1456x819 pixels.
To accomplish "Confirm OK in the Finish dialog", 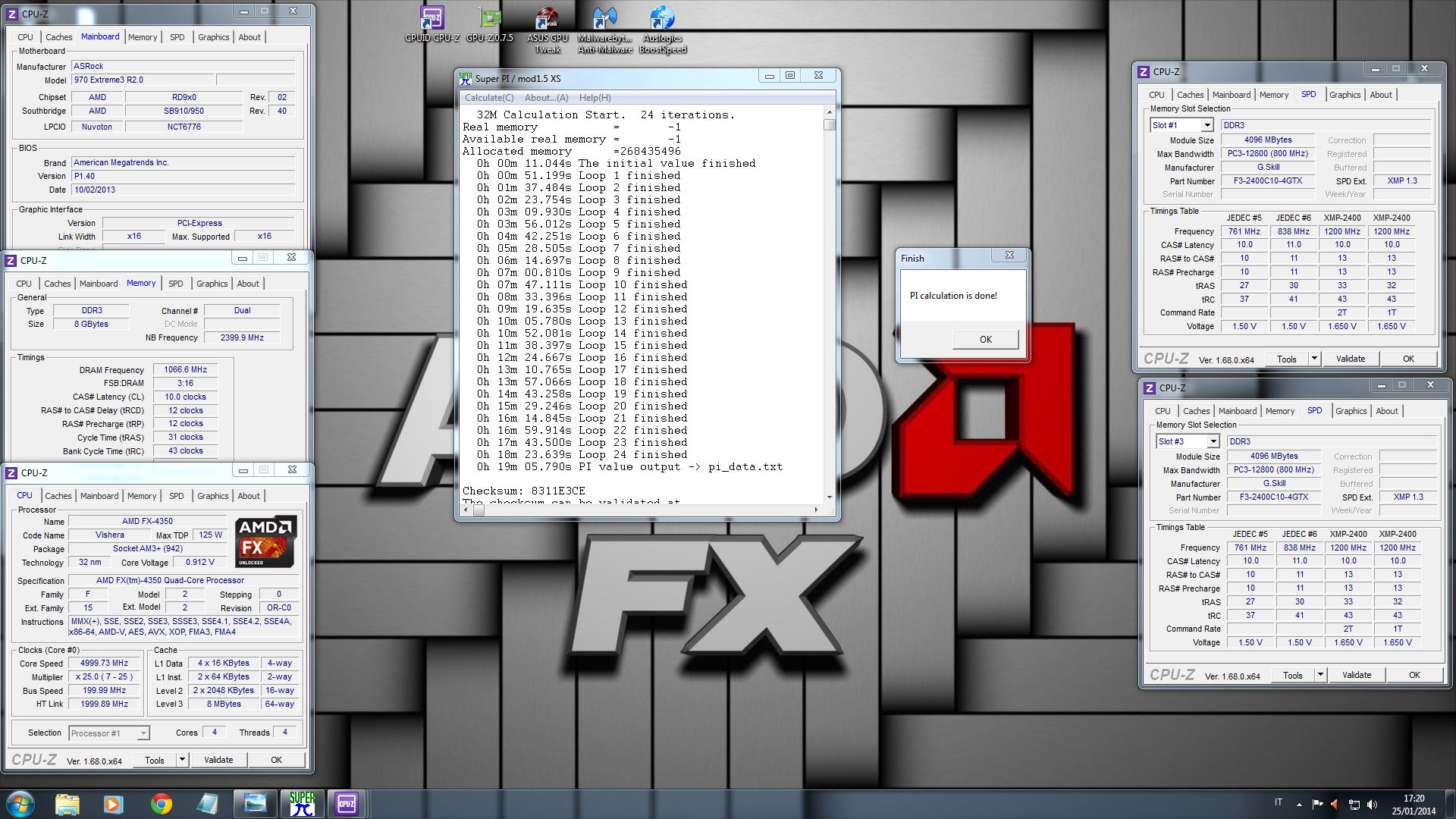I will (985, 339).
